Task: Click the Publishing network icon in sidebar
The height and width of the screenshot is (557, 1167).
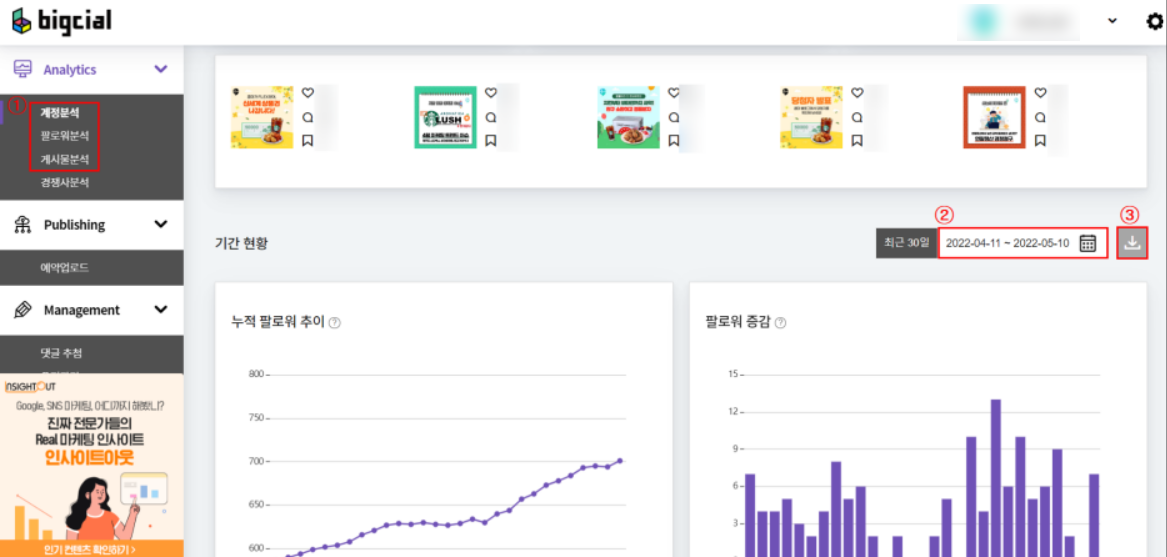Action: (x=23, y=224)
